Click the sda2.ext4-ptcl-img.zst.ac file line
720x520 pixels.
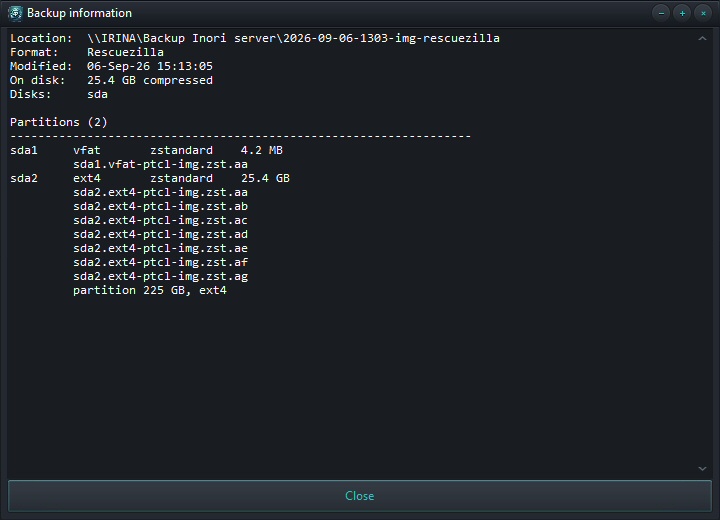[x=160, y=220]
